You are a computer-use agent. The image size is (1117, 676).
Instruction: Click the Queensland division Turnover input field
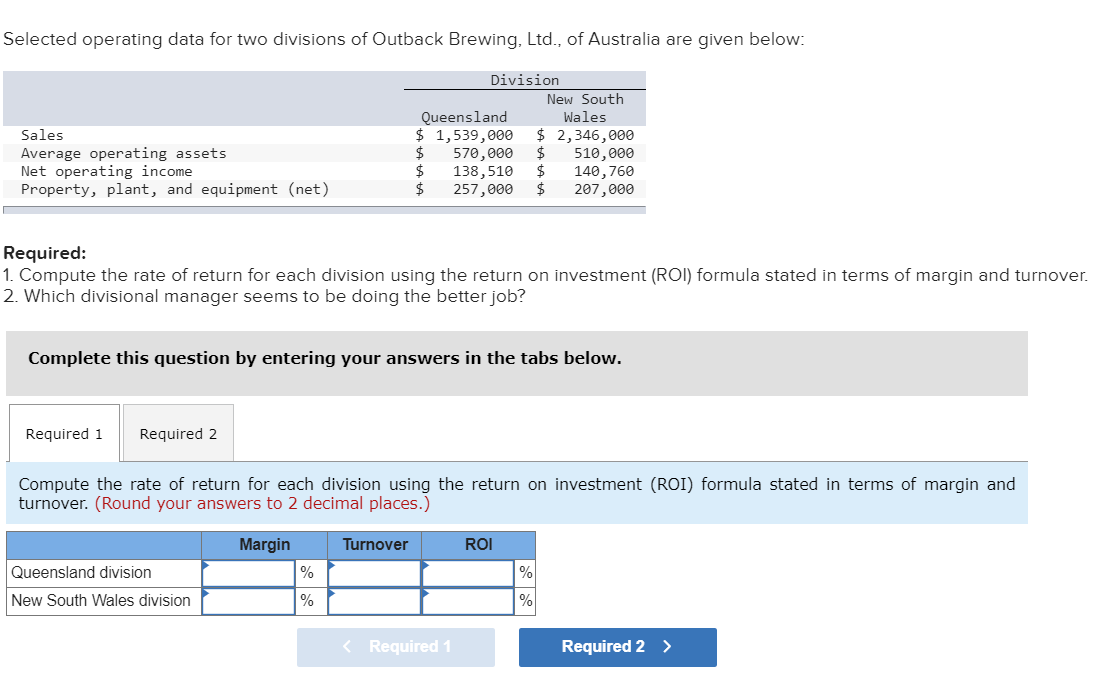375,572
